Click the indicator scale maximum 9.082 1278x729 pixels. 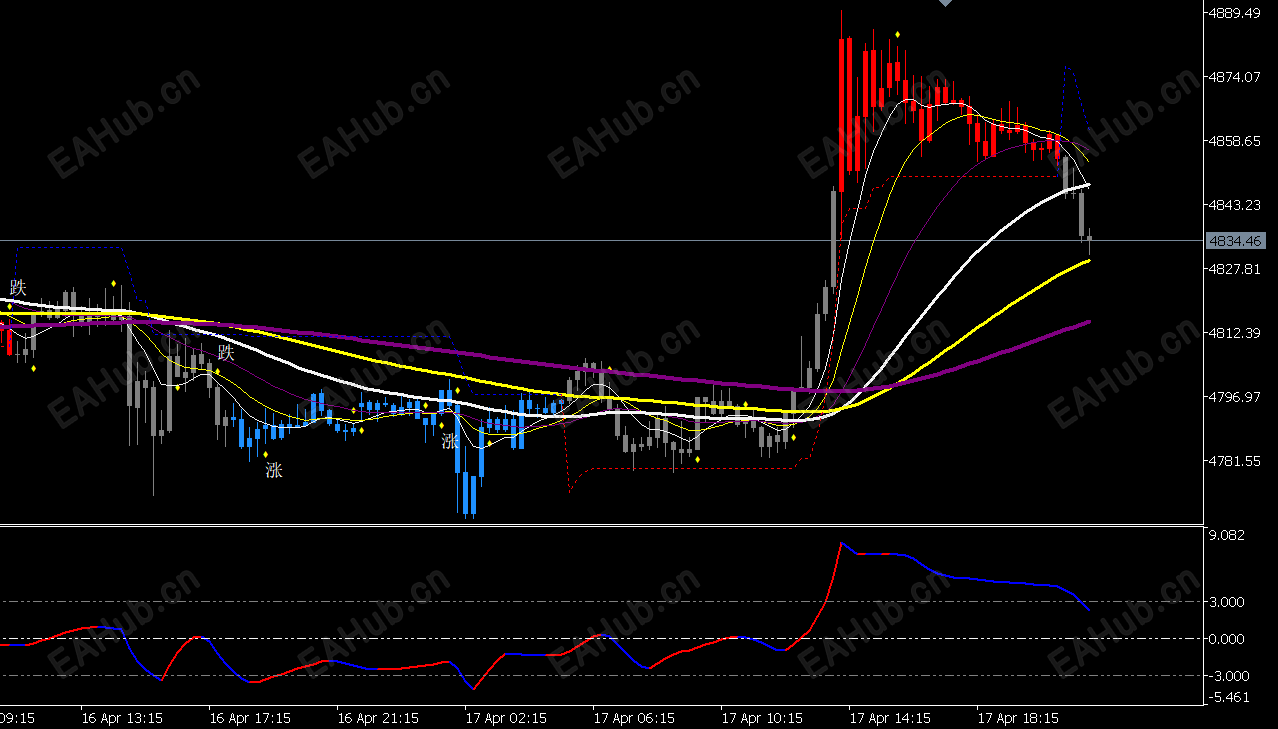(1227, 535)
